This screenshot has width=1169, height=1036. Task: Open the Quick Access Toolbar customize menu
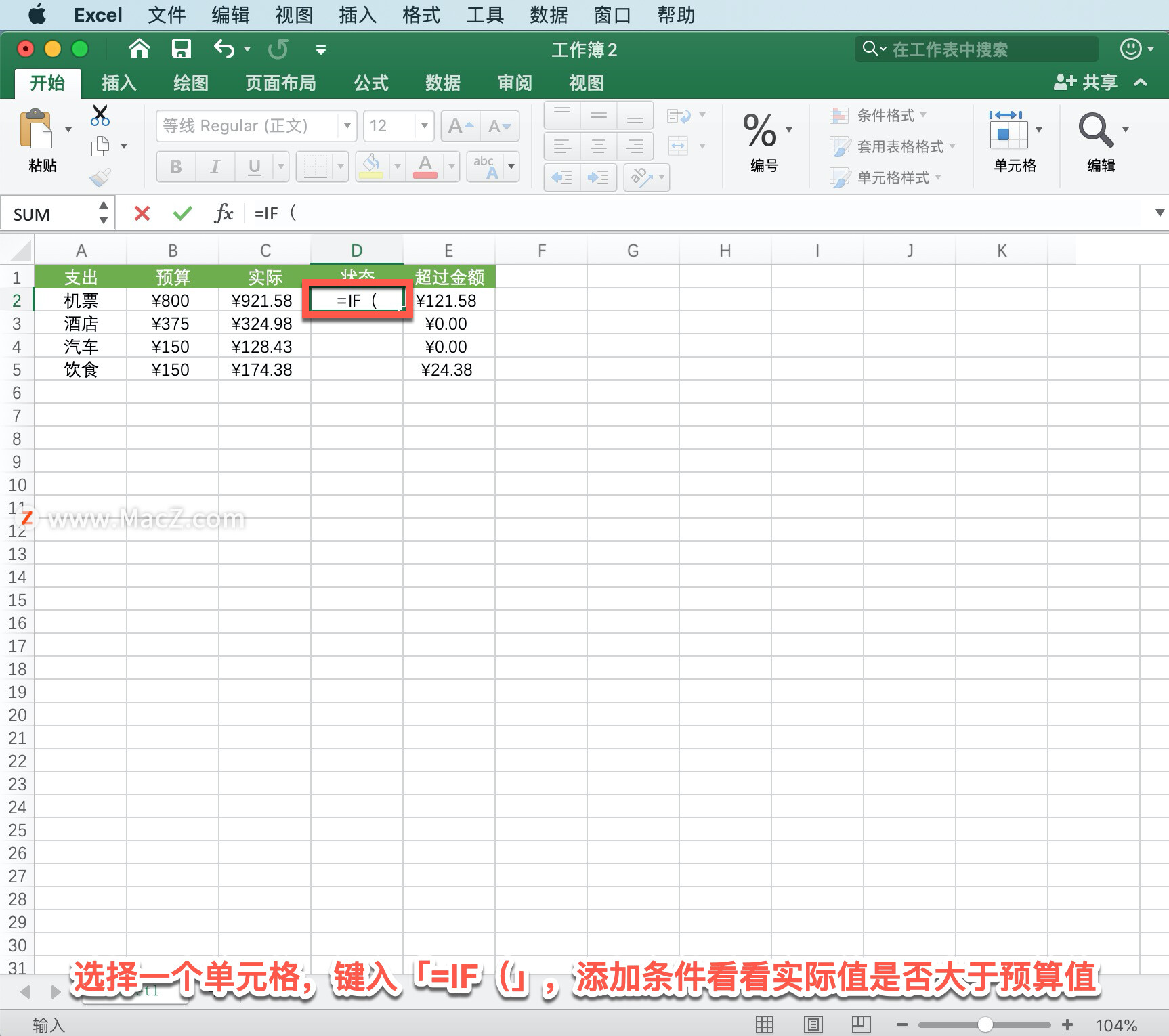pyautogui.click(x=321, y=49)
